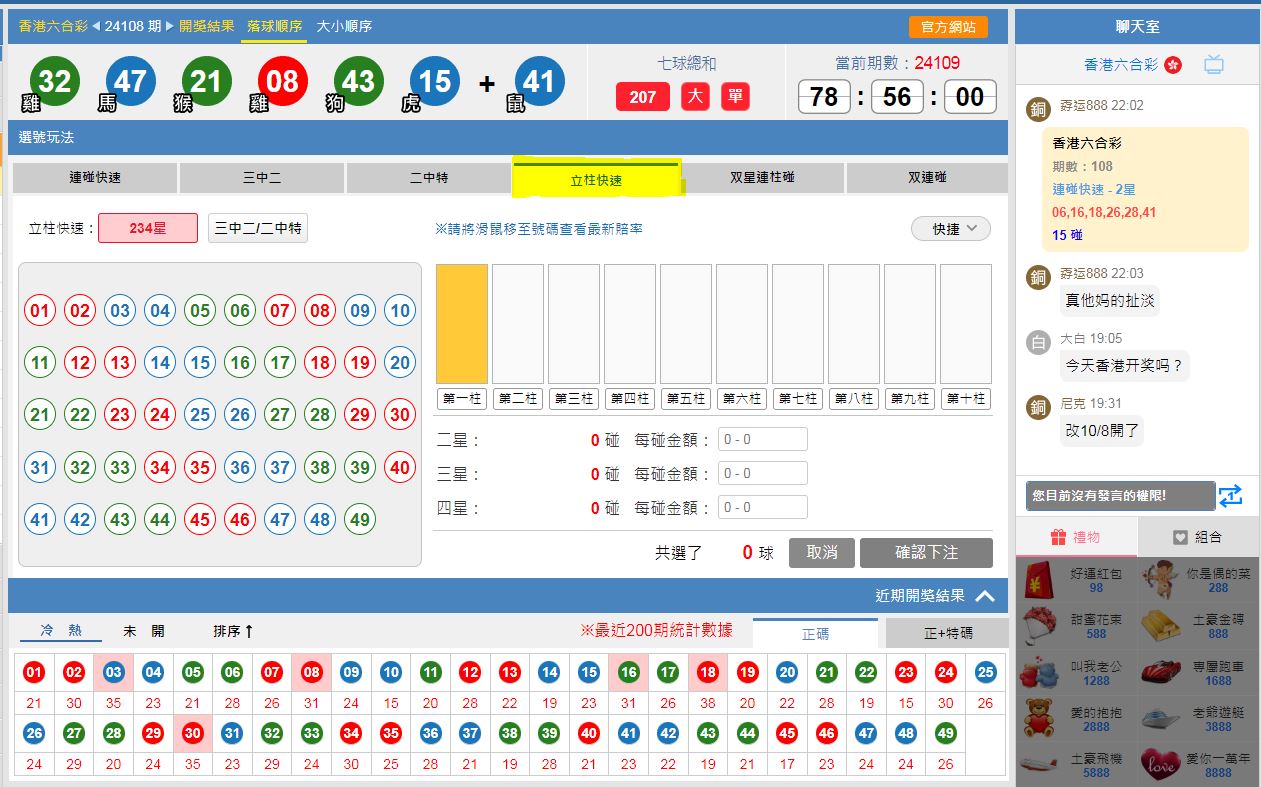
Task: Open the 双連碰 play tab
Action: point(927,178)
